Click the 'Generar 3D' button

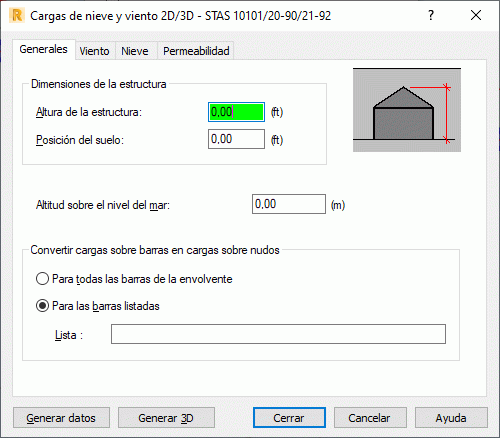pyautogui.click(x=166, y=418)
